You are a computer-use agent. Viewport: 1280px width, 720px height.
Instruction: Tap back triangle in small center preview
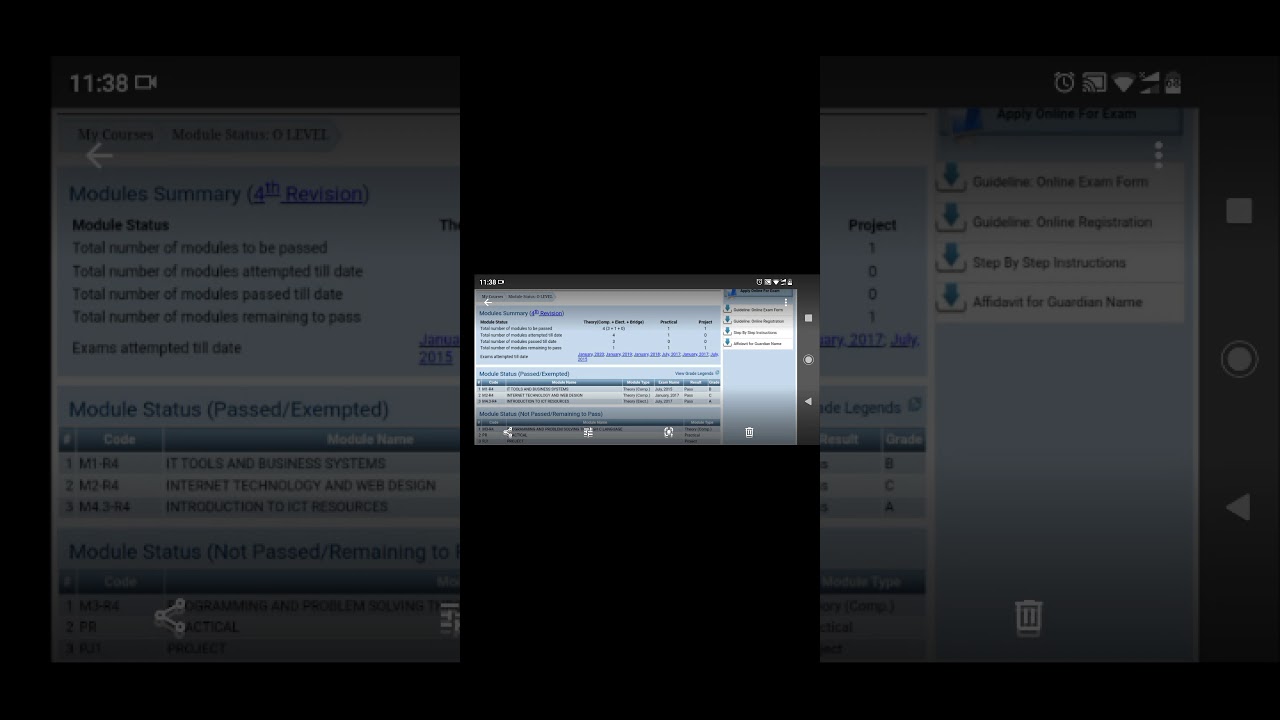tap(808, 401)
